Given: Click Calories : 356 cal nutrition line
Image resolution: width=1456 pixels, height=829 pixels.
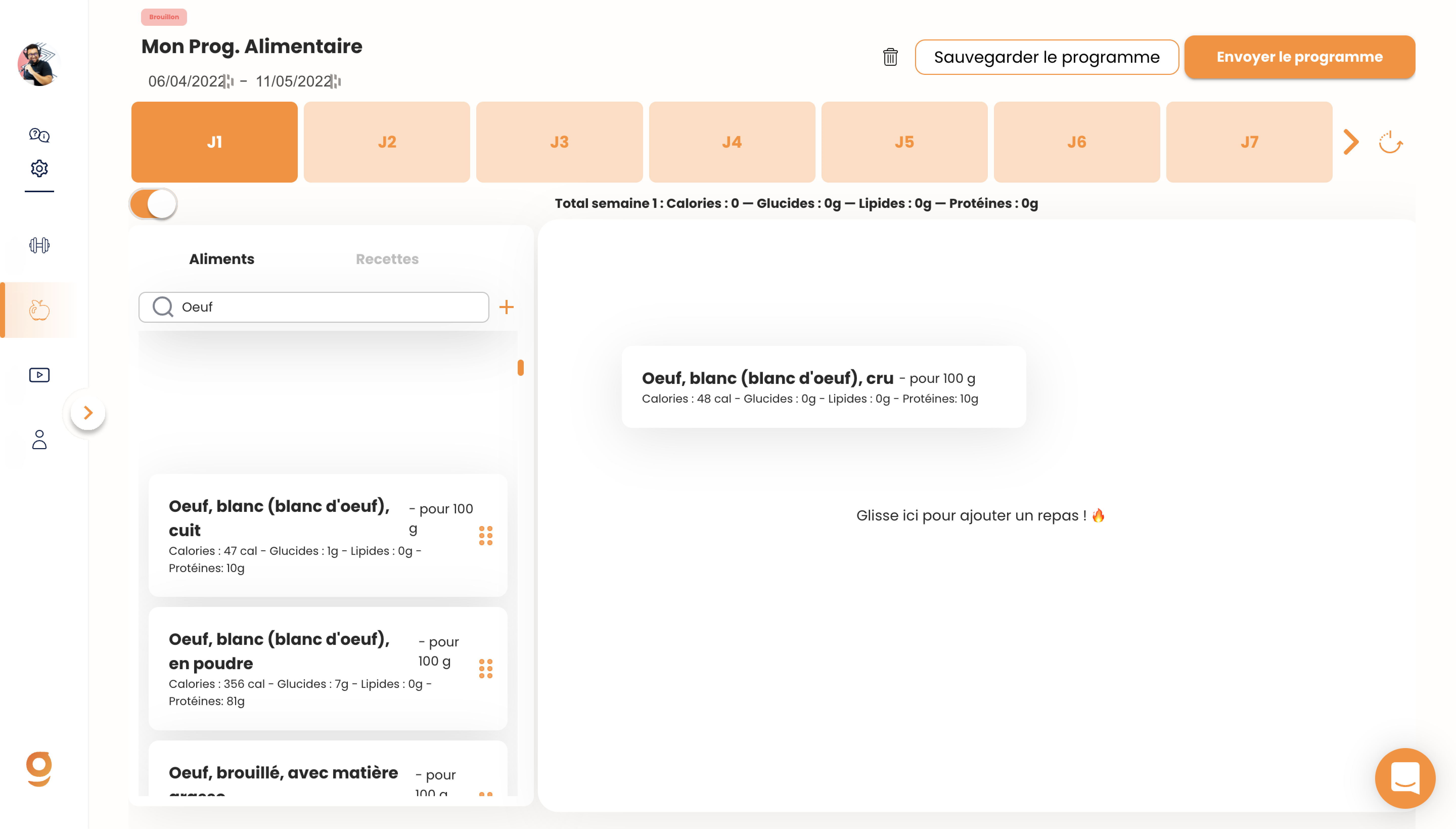Looking at the screenshot, I should (x=300, y=692).
